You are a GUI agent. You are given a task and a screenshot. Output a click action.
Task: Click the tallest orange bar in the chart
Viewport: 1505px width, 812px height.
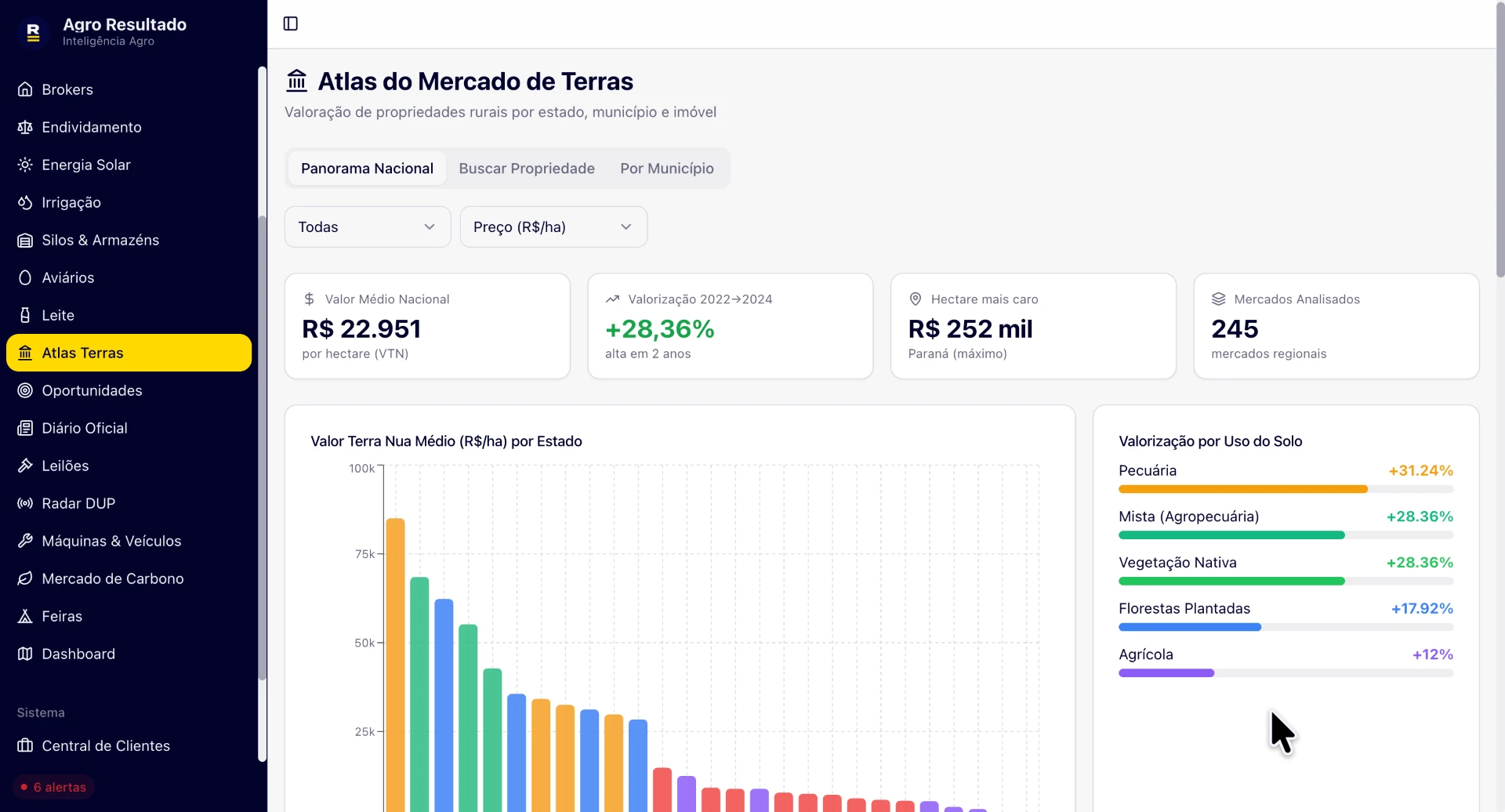(x=395, y=665)
